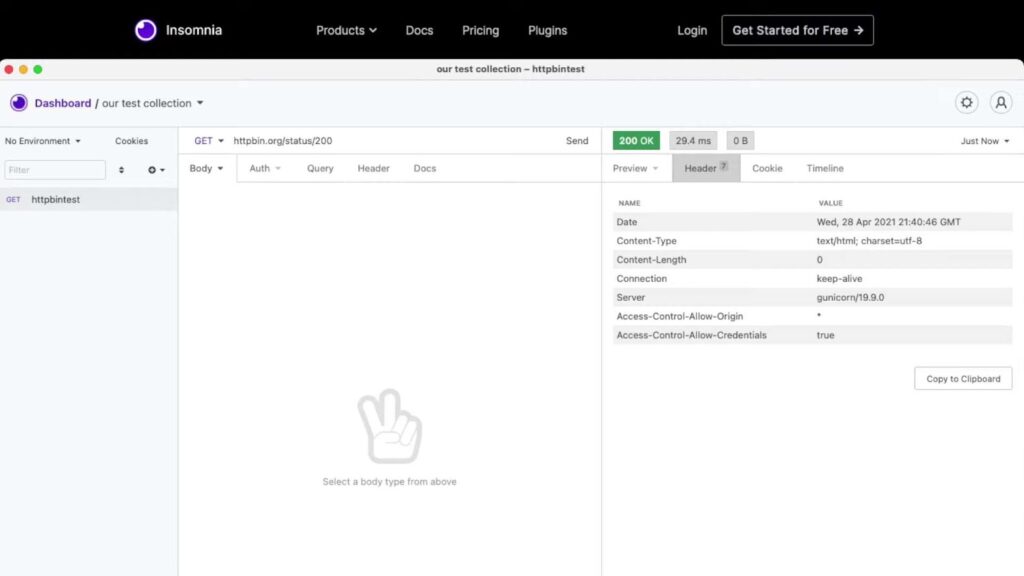Screen dimensions: 1024x576
Task: Click Get Started for Free button
Action: [797, 30]
